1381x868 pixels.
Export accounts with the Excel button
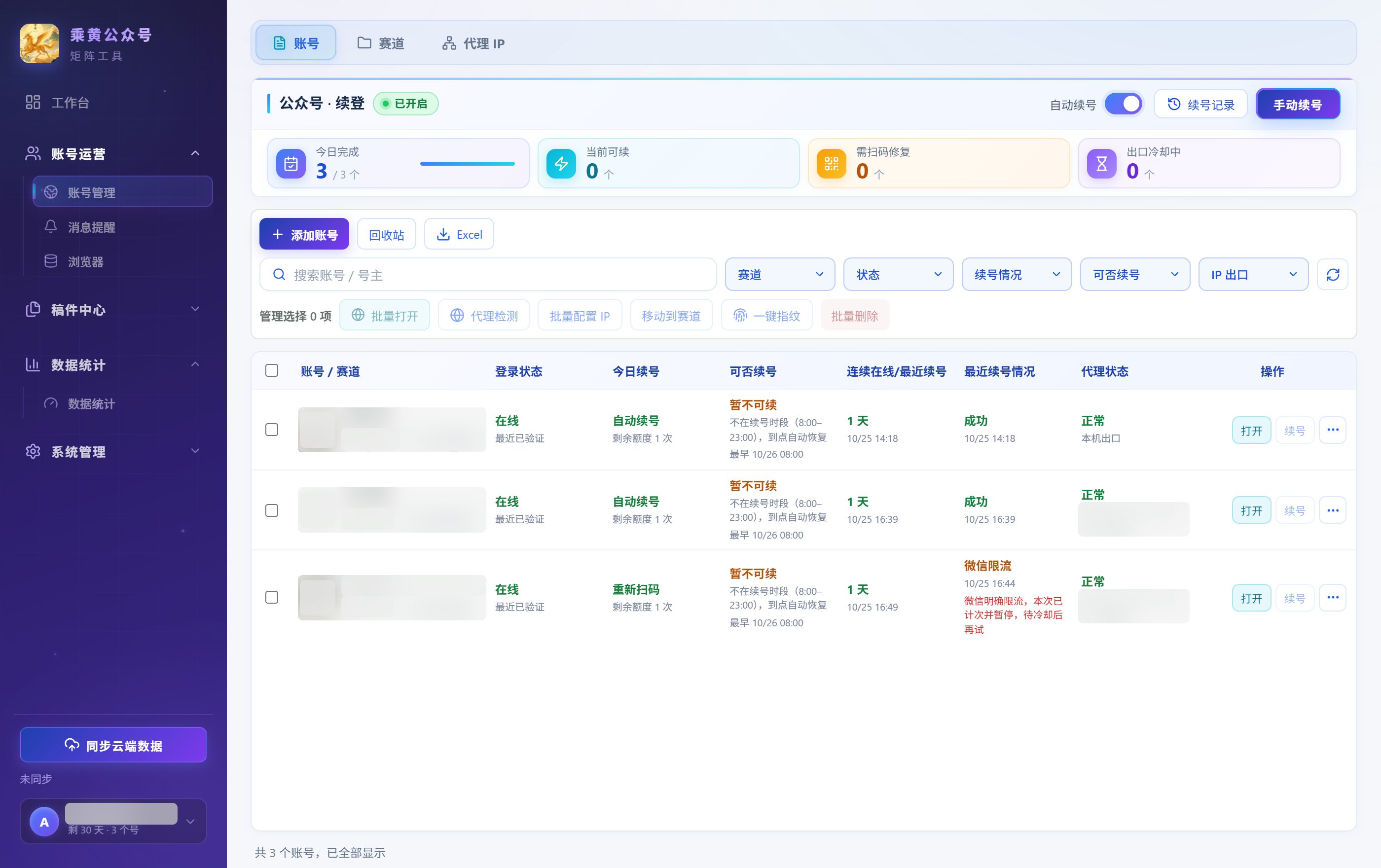point(459,234)
